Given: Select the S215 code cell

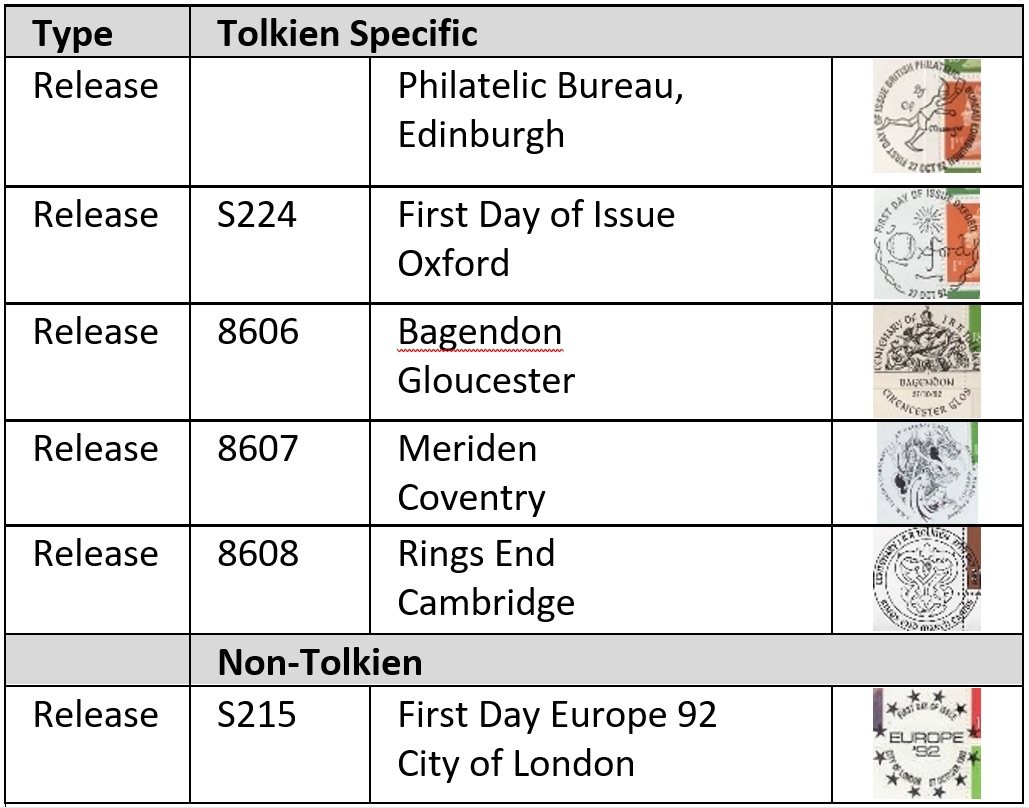Looking at the screenshot, I should pos(280,744).
